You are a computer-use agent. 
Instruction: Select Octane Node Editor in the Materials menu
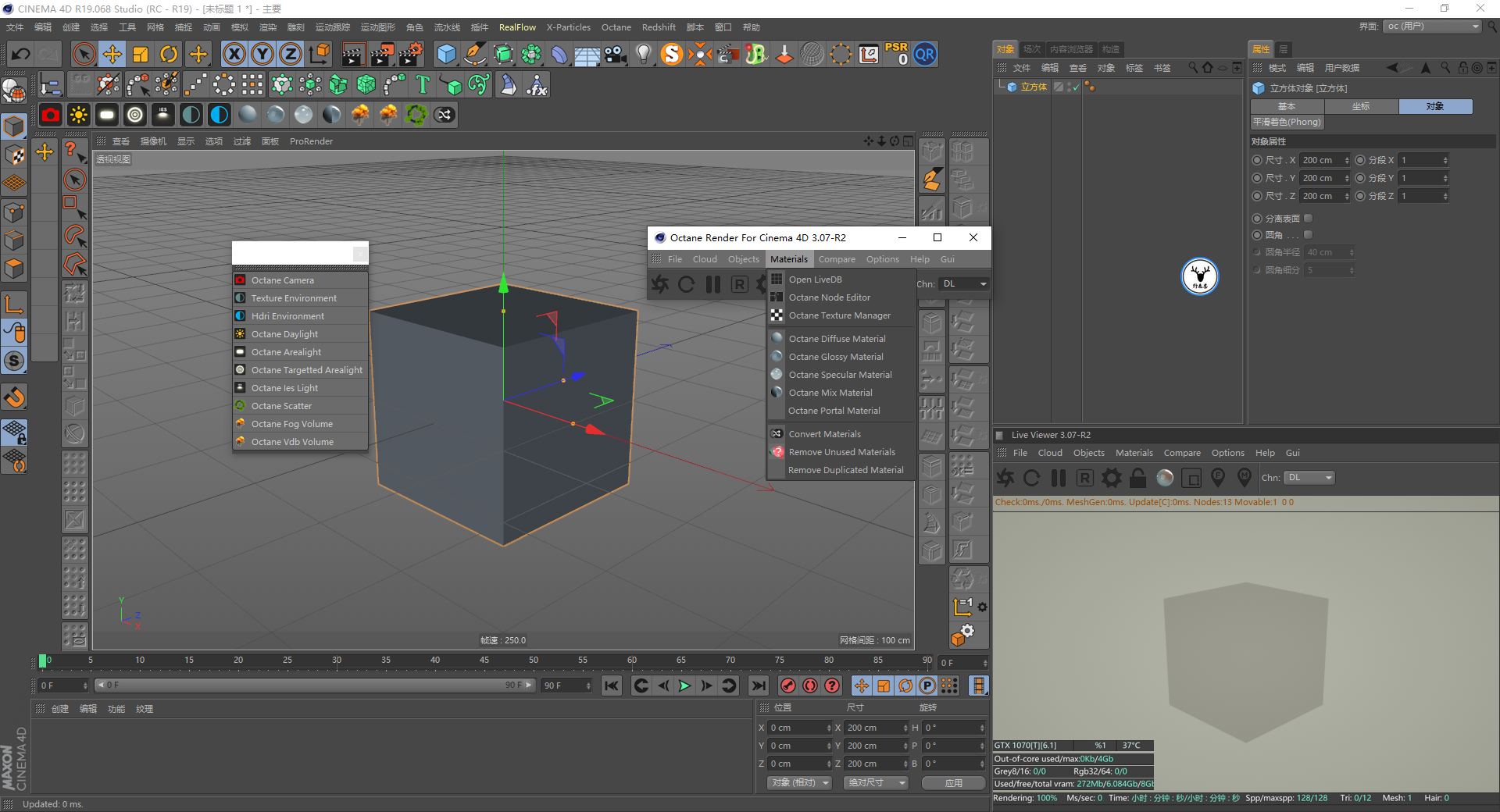pos(829,297)
